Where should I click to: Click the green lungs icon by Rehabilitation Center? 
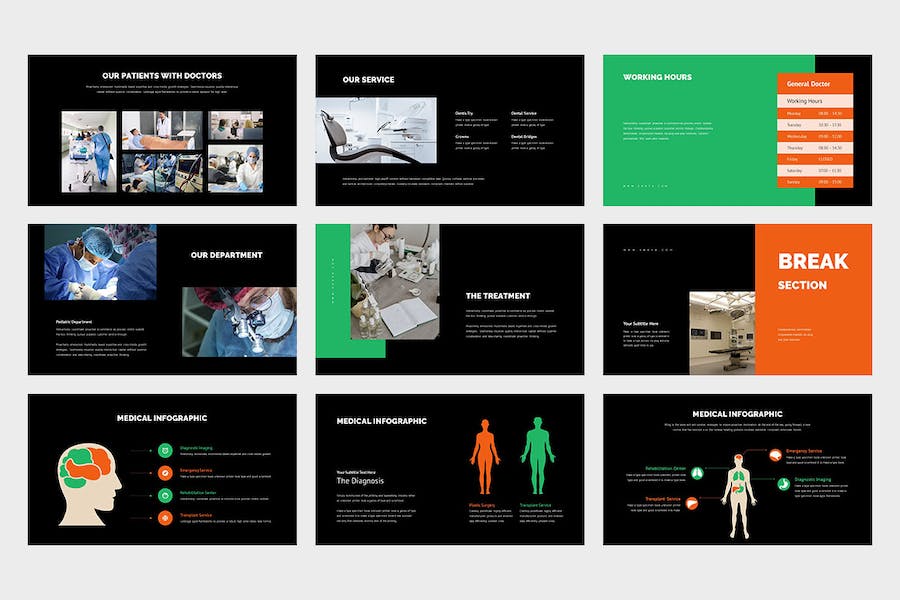click(x=697, y=473)
